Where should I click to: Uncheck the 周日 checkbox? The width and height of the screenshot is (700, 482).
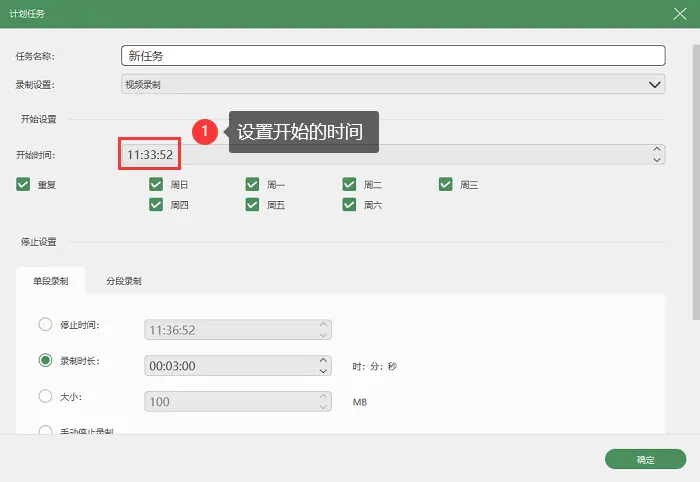point(156,184)
